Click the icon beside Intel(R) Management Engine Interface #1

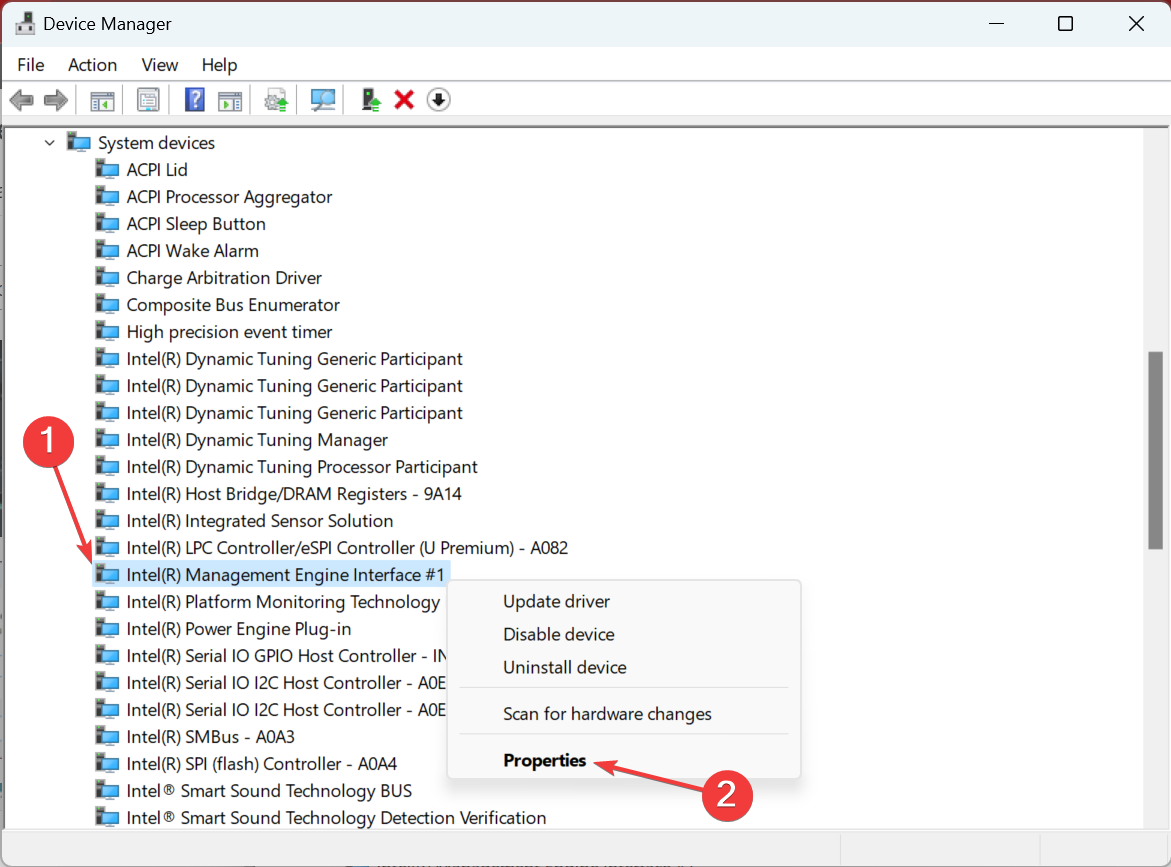click(108, 574)
